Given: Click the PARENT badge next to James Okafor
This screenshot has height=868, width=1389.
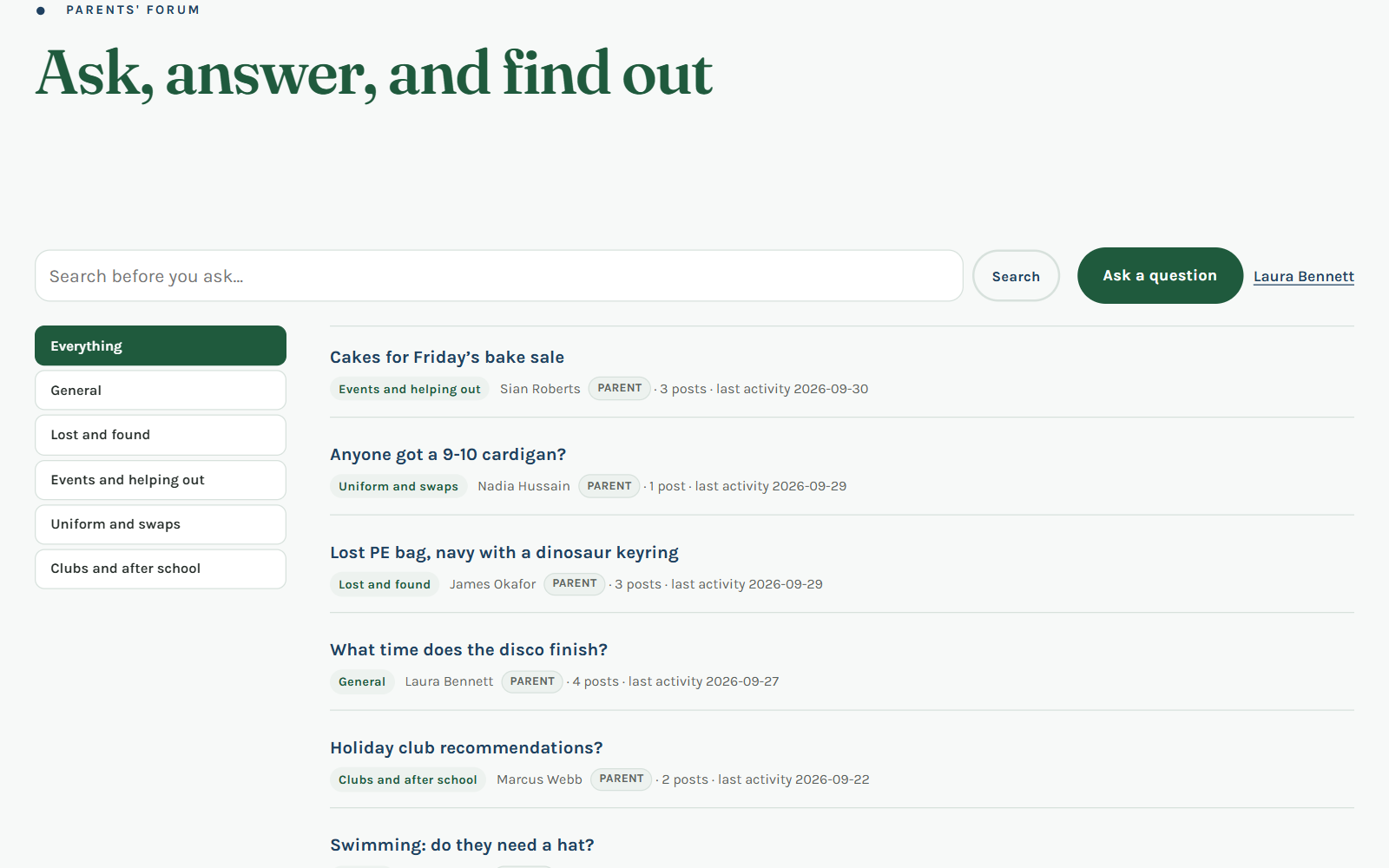Looking at the screenshot, I should [x=575, y=583].
